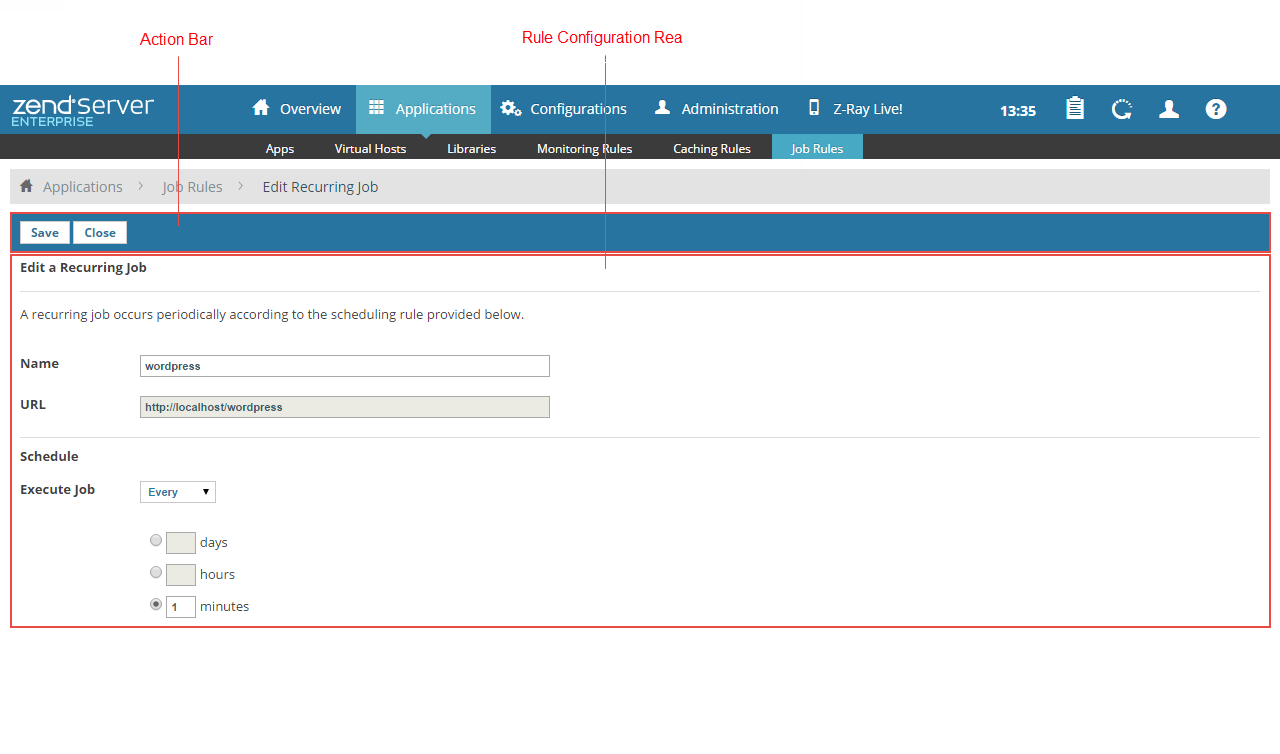Image resolution: width=1280 pixels, height=754 pixels.
Task: Open the help question mark icon
Action: (x=1216, y=109)
